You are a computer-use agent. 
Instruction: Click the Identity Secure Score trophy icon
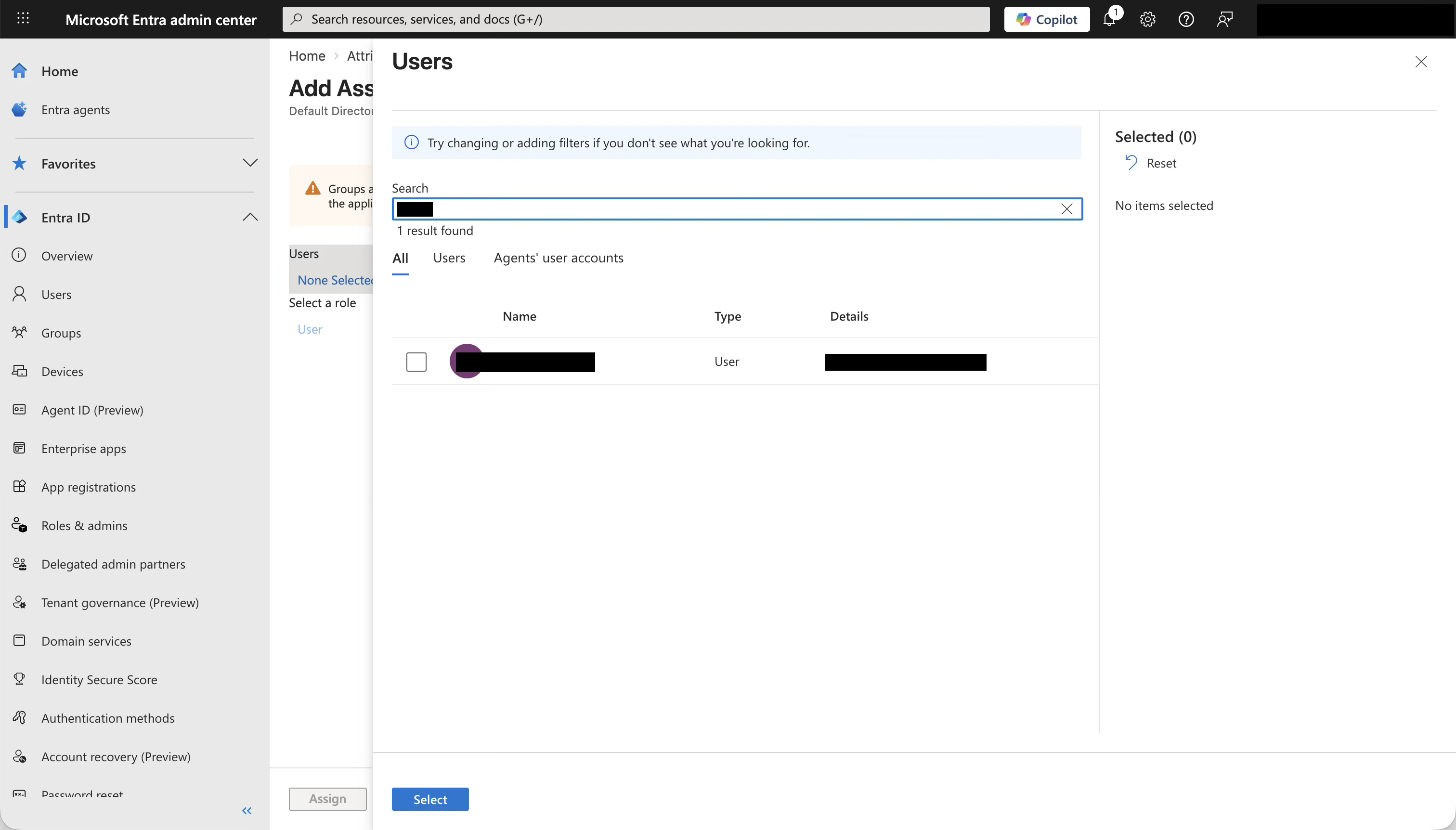(x=19, y=679)
